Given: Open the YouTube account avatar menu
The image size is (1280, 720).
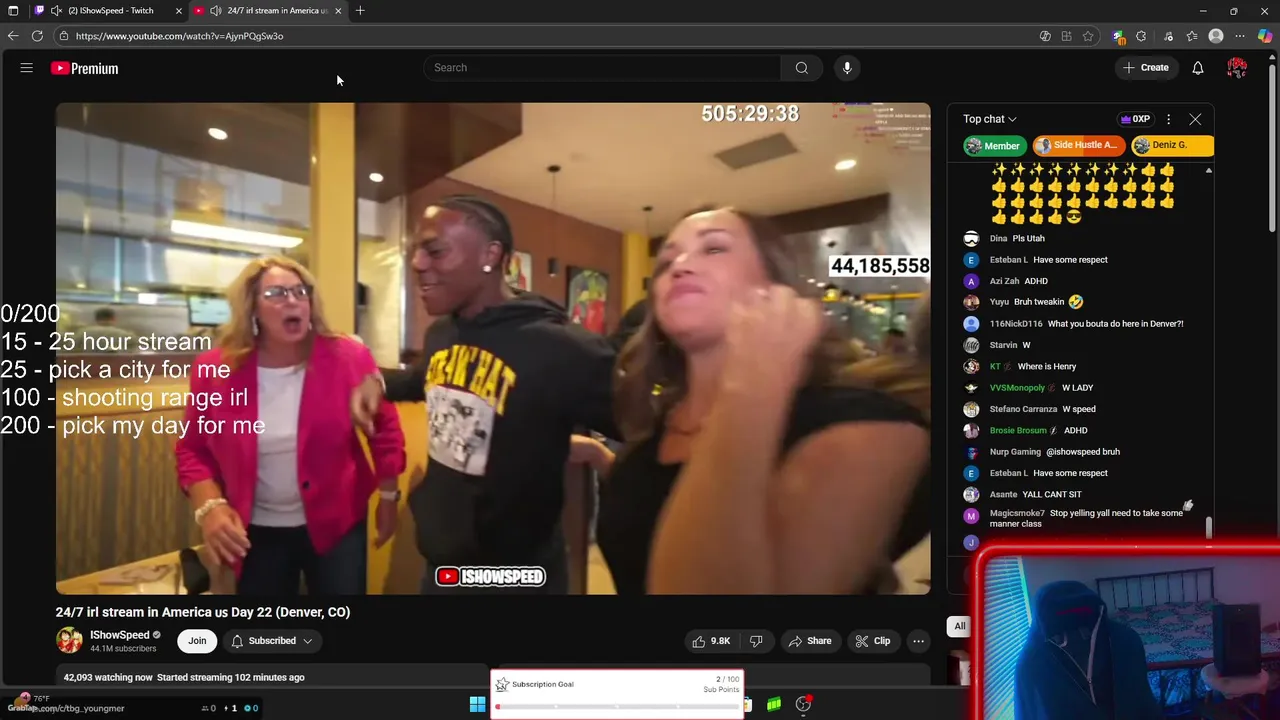Looking at the screenshot, I should coord(1237,68).
